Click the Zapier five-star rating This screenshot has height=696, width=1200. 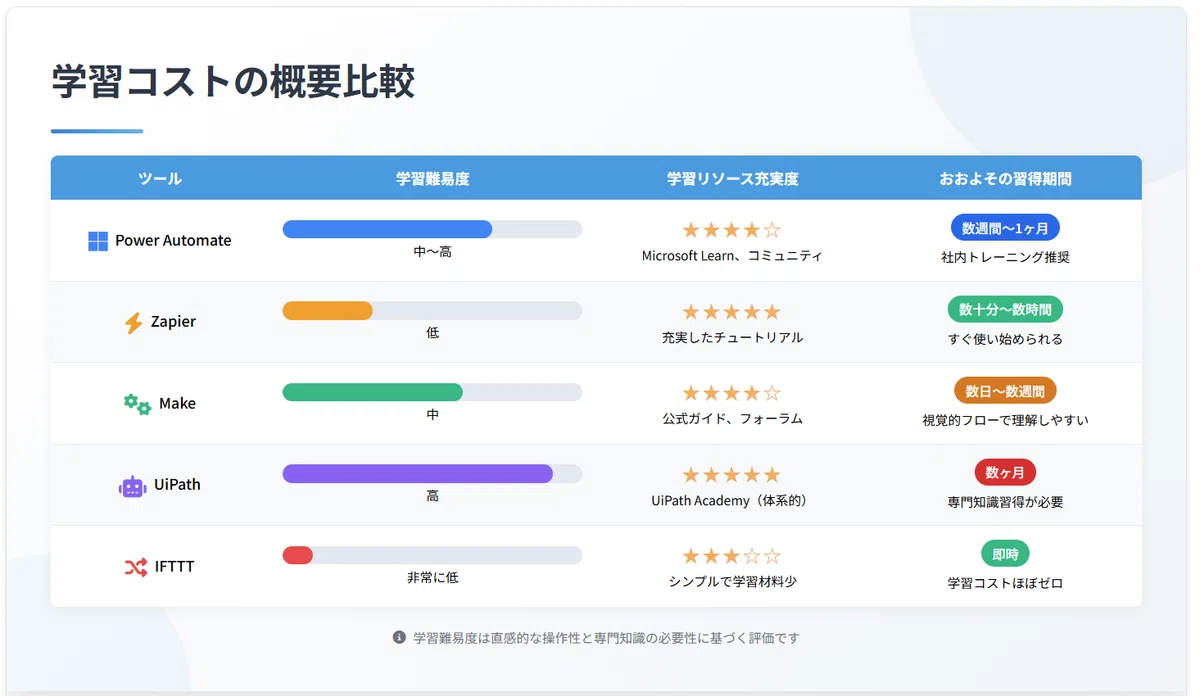(731, 312)
